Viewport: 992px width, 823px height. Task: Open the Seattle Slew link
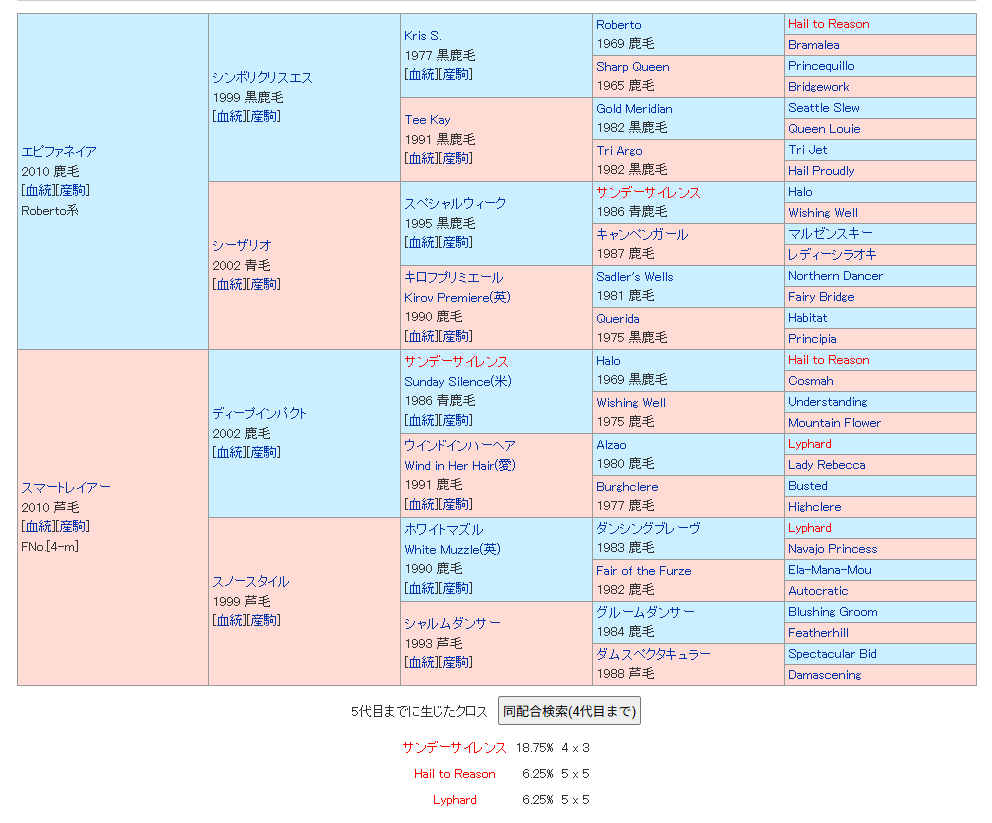pos(824,108)
